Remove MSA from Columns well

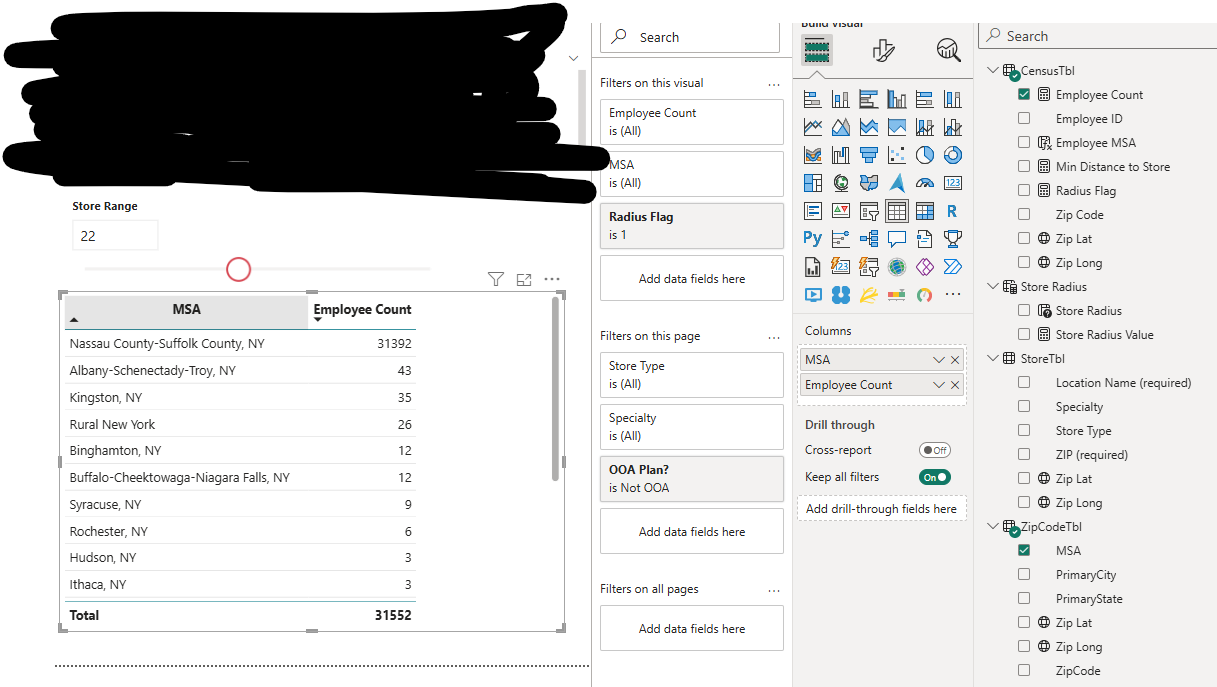[x=955, y=360]
